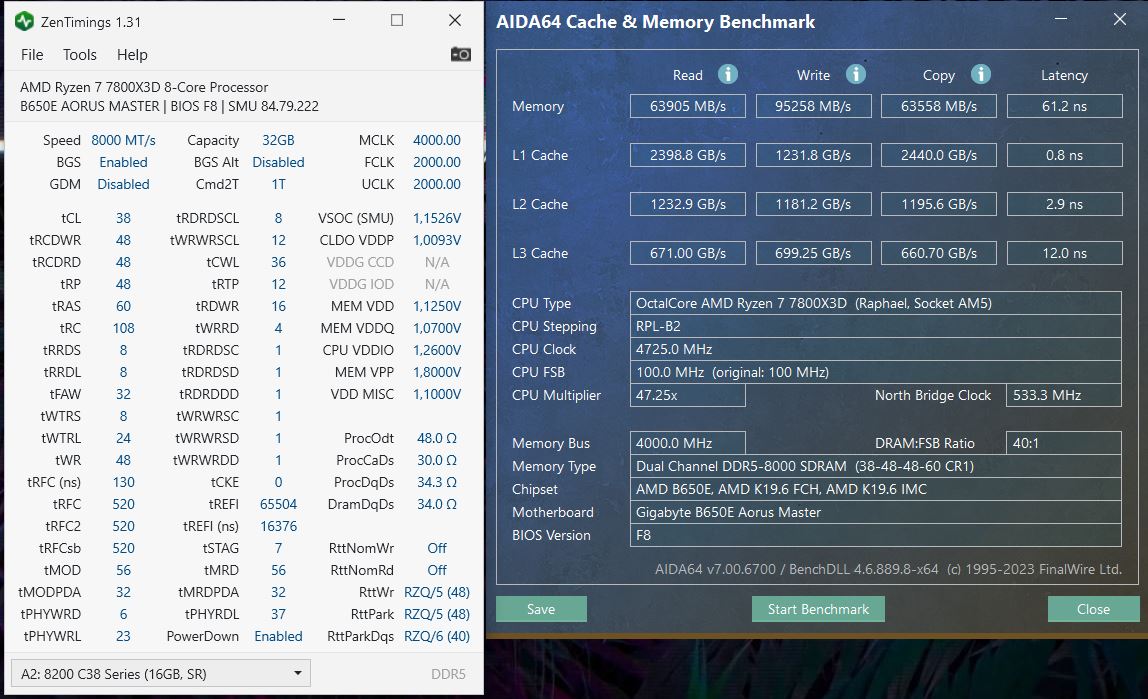This screenshot has height=699, width=1148.
Task: Close the AIDA64 window with X
Action: tap(1119, 20)
